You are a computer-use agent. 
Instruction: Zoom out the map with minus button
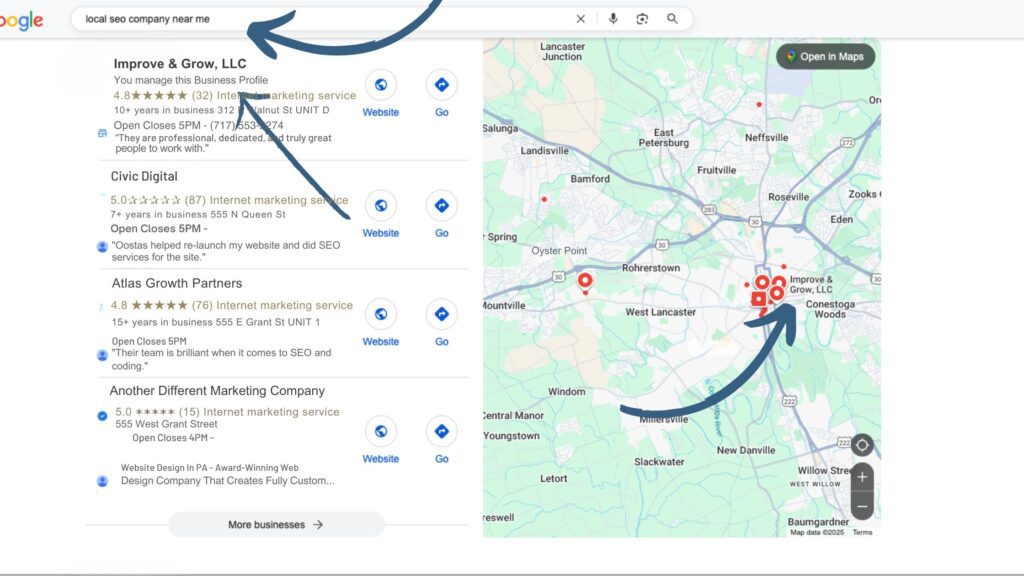click(862, 506)
